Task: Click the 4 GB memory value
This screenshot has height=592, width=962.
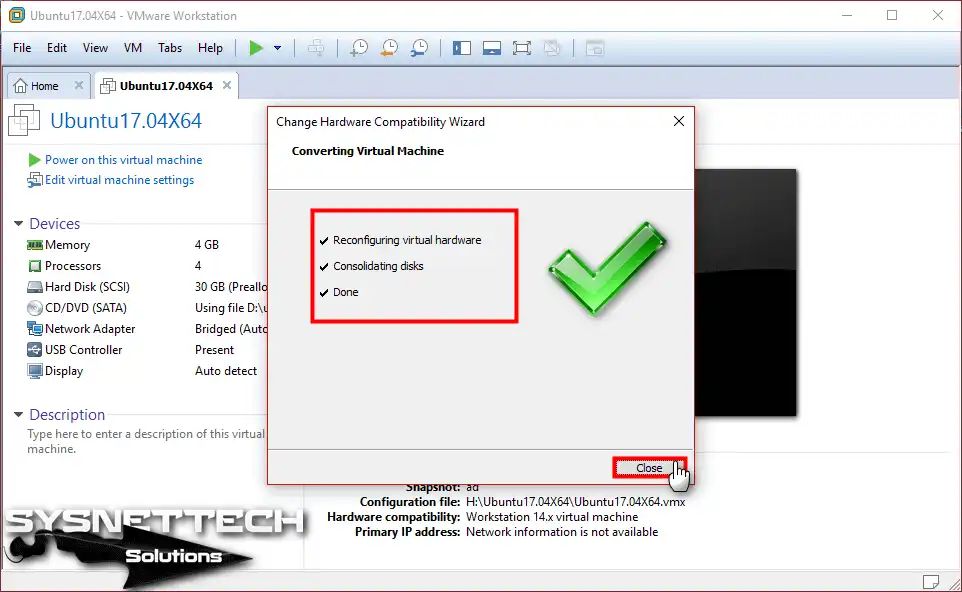Action: (207, 245)
